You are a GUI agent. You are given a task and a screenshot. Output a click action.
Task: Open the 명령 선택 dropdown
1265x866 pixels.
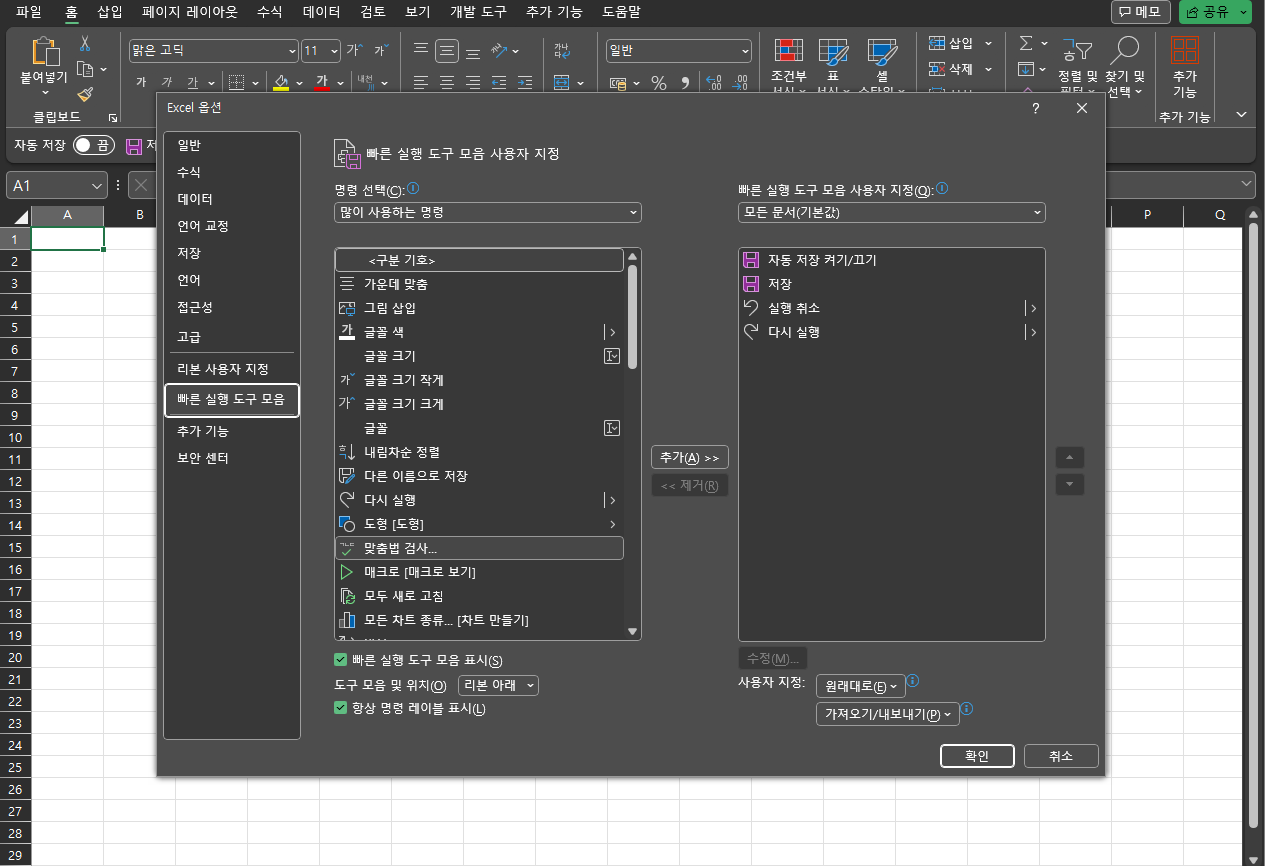pos(488,212)
